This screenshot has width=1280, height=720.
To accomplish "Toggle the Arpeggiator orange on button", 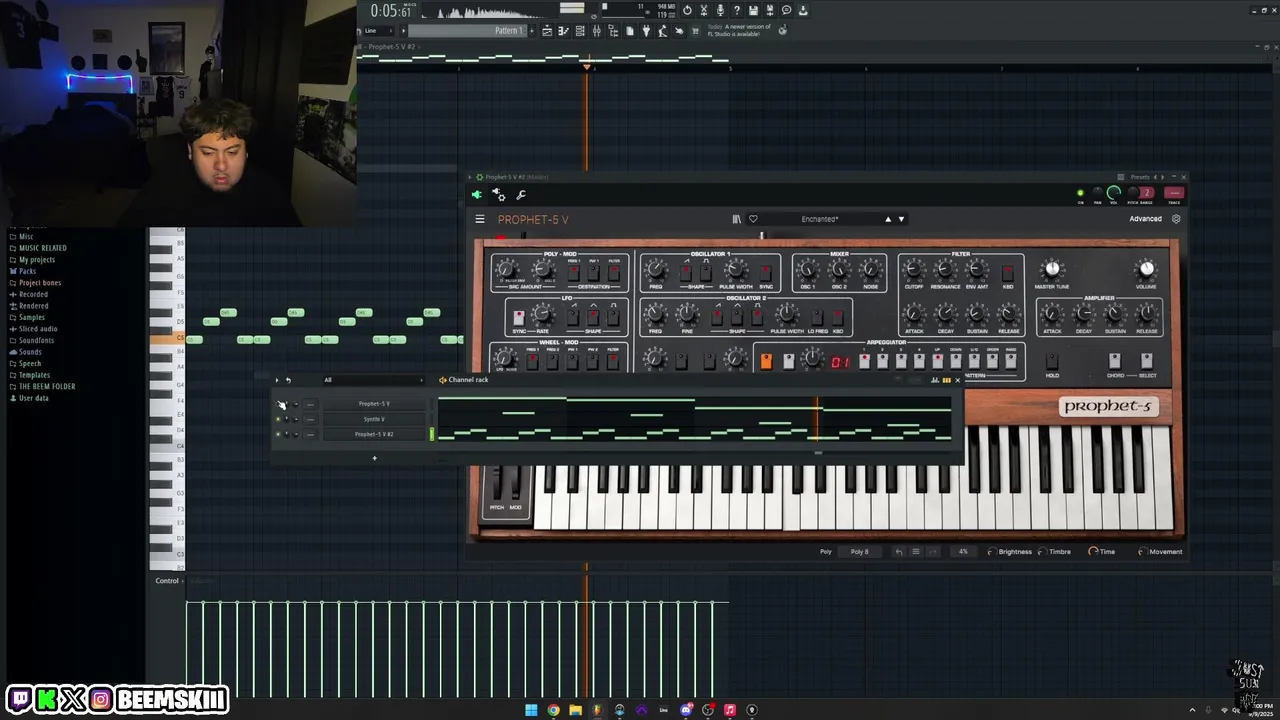I will 766,361.
